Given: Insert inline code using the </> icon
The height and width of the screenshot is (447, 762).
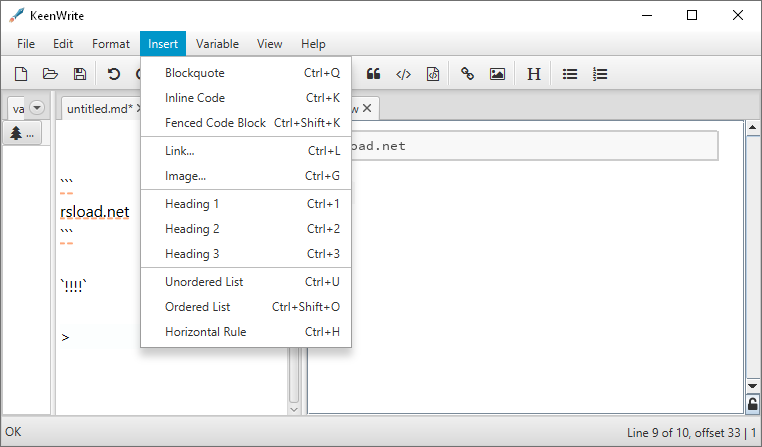Looking at the screenshot, I should [x=403, y=74].
